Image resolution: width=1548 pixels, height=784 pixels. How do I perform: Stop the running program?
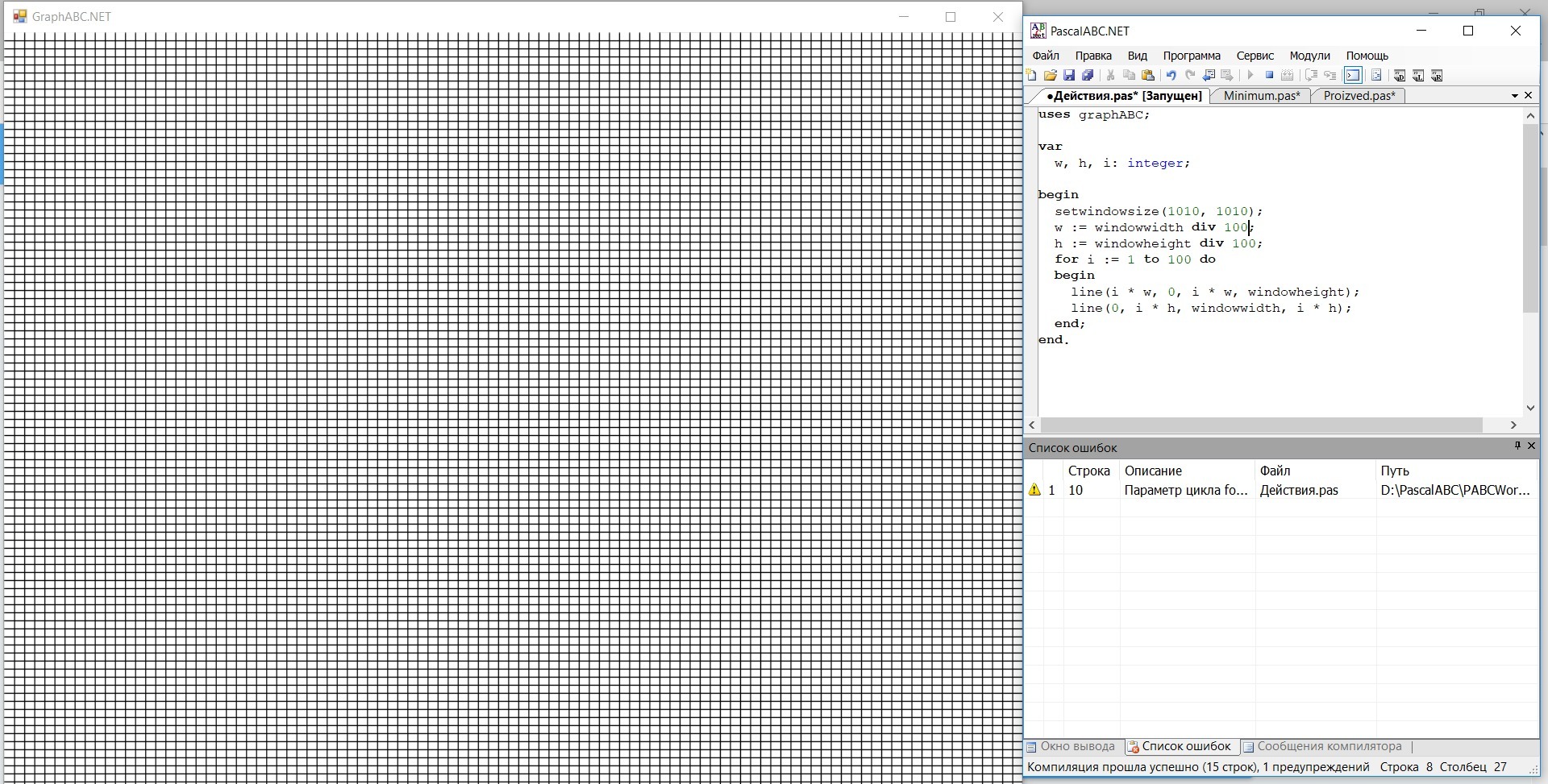click(x=1269, y=76)
